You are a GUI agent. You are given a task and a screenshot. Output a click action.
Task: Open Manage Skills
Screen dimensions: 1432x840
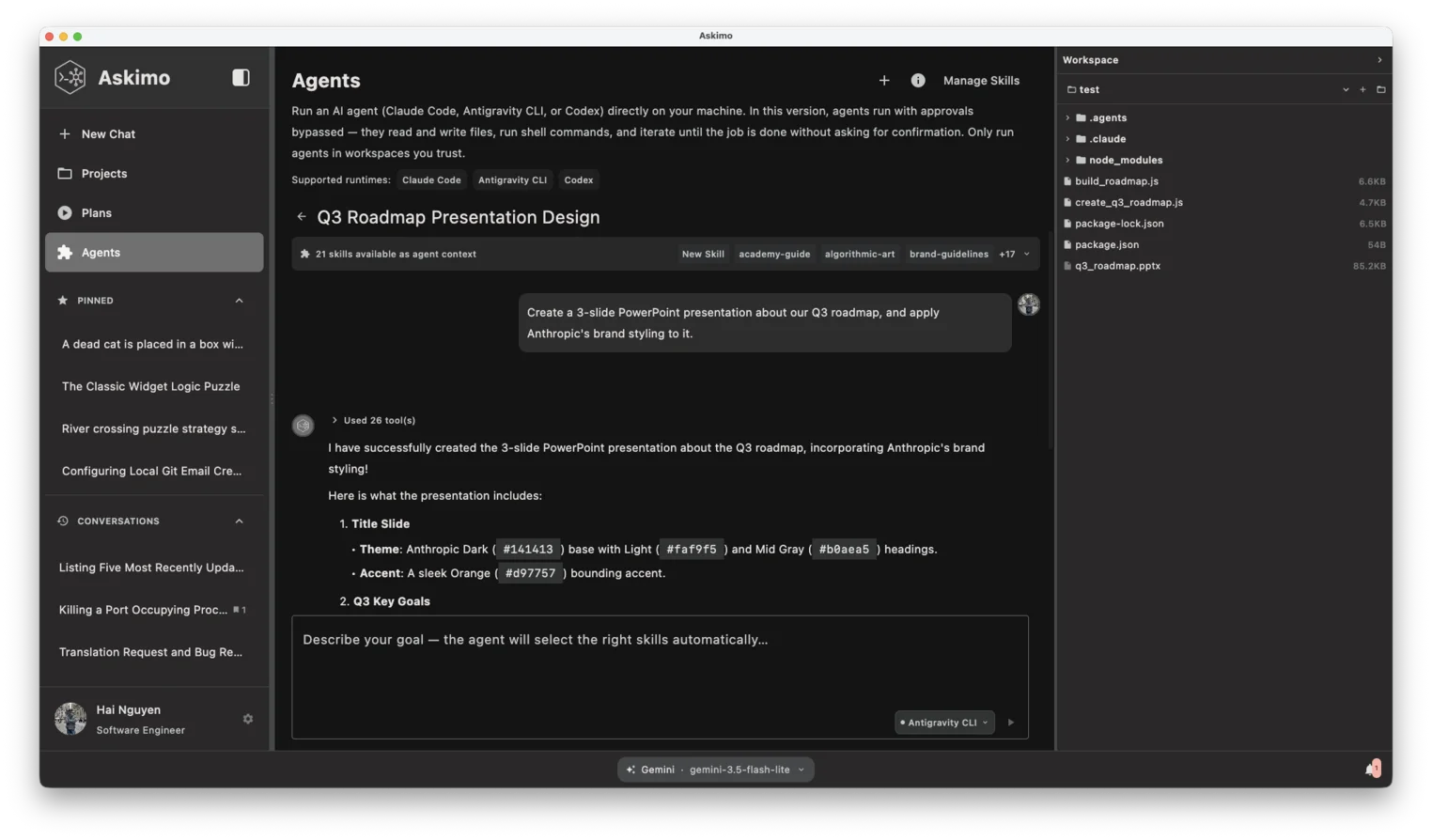tap(981, 81)
